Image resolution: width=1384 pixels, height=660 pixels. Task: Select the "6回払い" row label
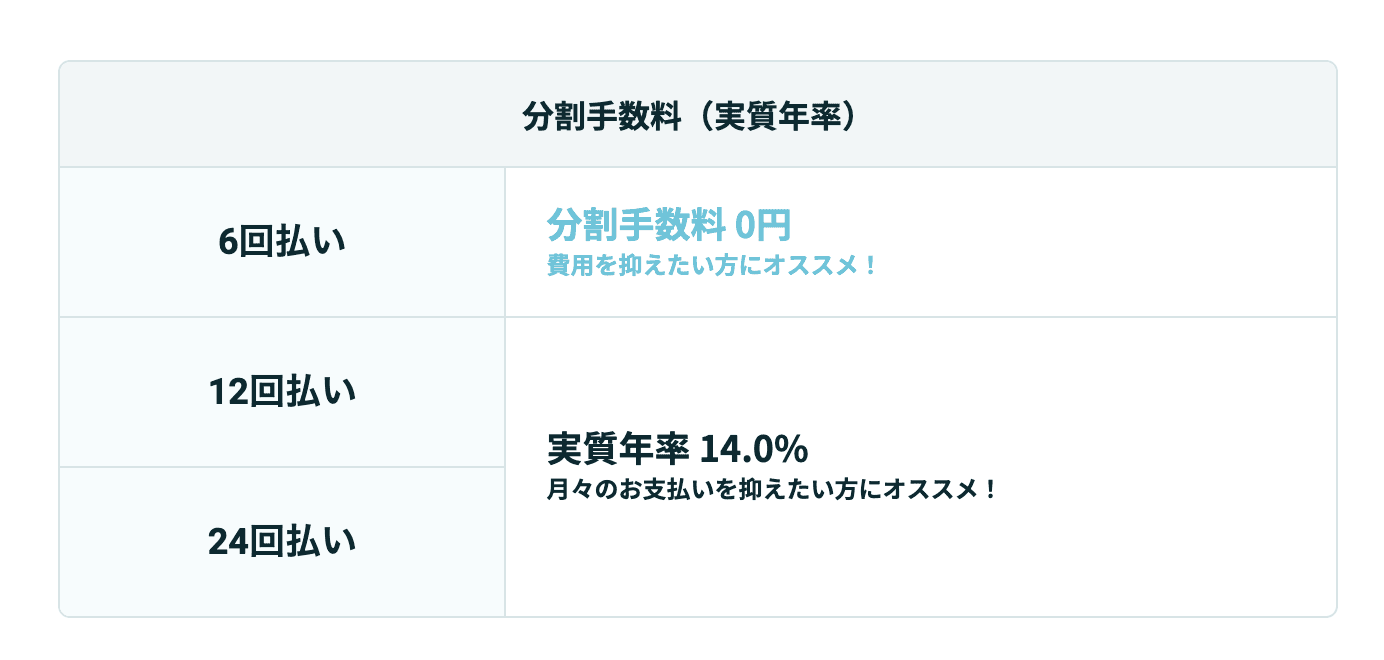[x=282, y=242]
